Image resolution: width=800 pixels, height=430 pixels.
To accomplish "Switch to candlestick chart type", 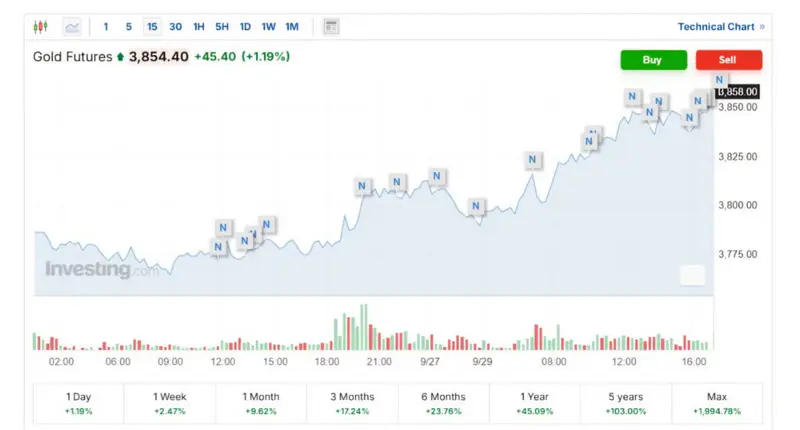I will 40,27.
